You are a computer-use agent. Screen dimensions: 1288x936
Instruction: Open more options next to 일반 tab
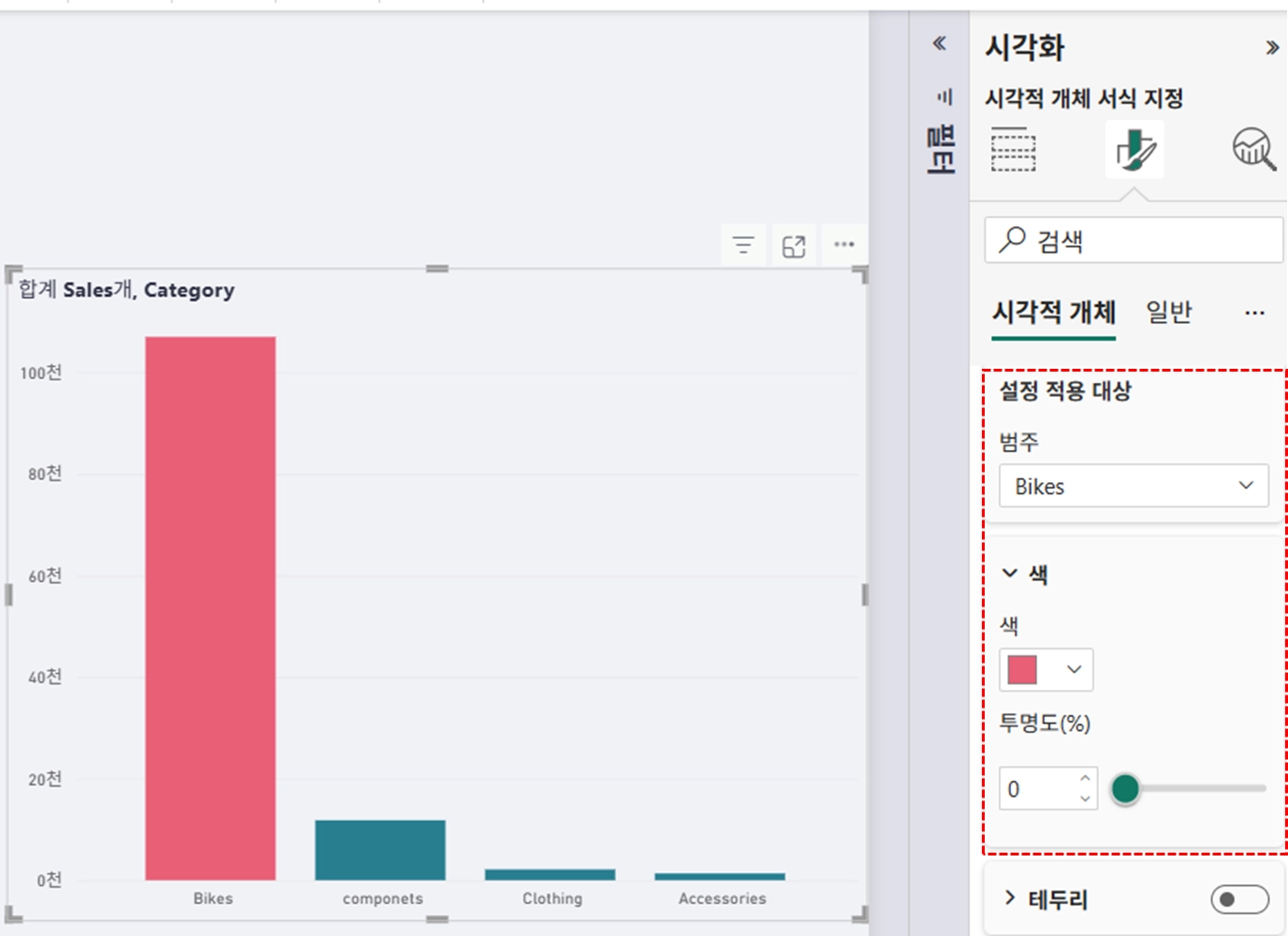click(1254, 313)
